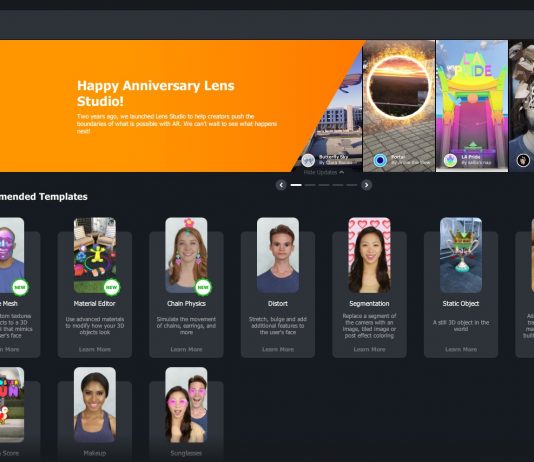Click the 'Happy Anniversary Lens Studio!' heading

[156, 93]
